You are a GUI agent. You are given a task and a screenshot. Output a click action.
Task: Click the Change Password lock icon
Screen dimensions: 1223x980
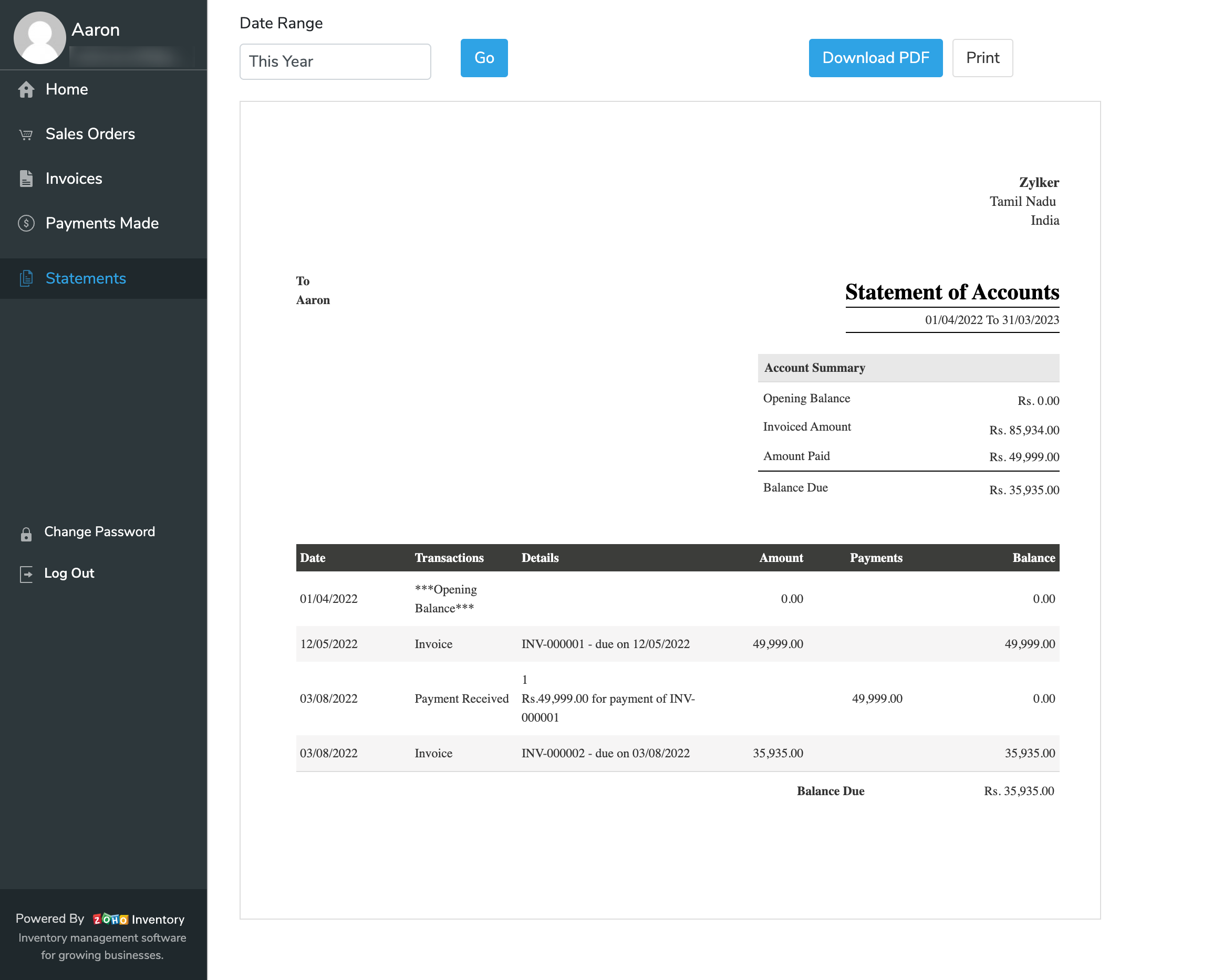pyautogui.click(x=26, y=534)
